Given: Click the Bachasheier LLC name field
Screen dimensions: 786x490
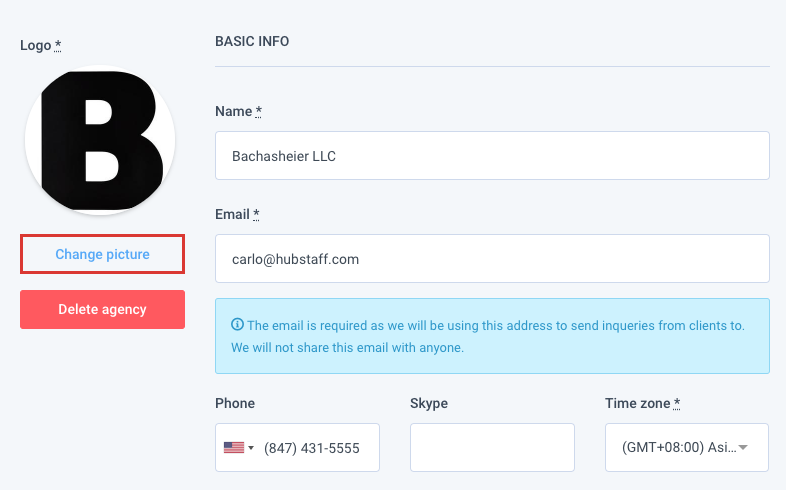Looking at the screenshot, I should [x=492, y=156].
